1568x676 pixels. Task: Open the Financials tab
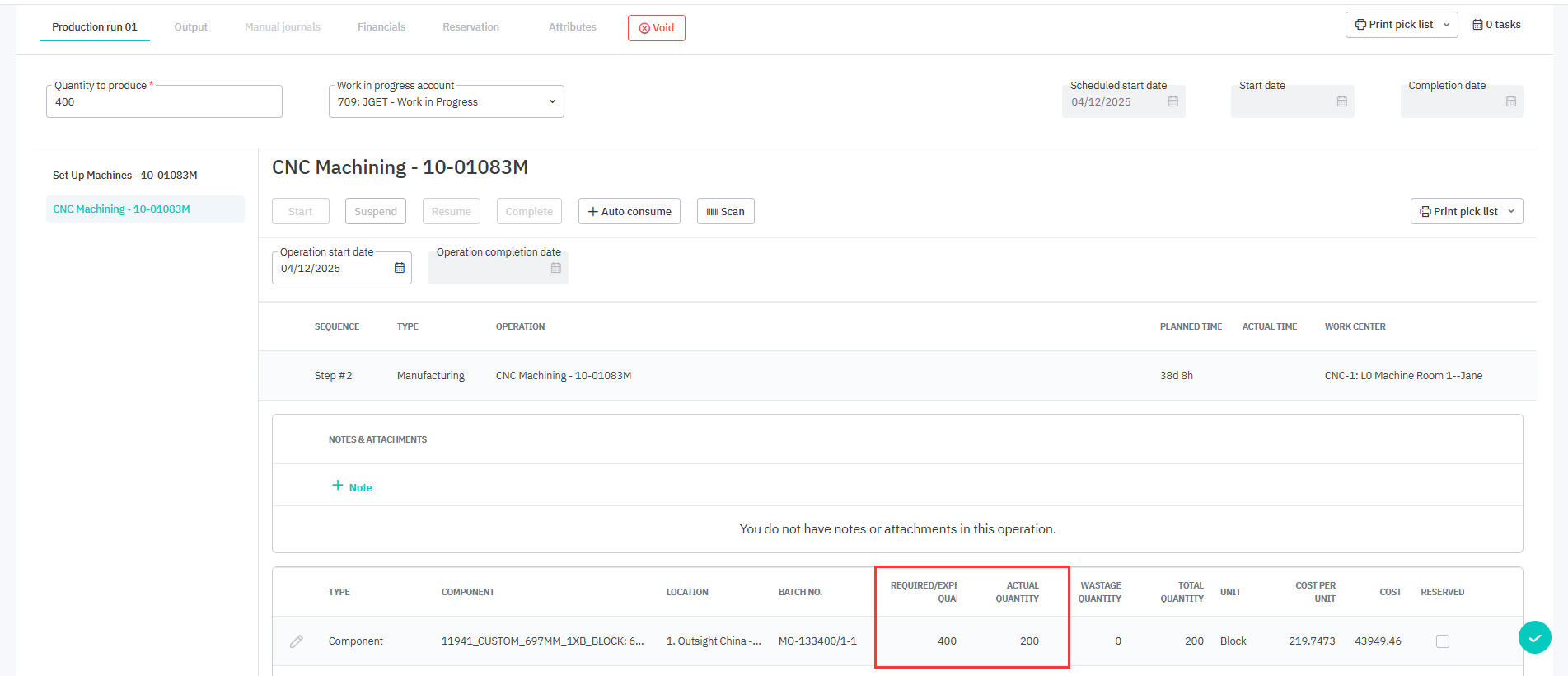[381, 27]
